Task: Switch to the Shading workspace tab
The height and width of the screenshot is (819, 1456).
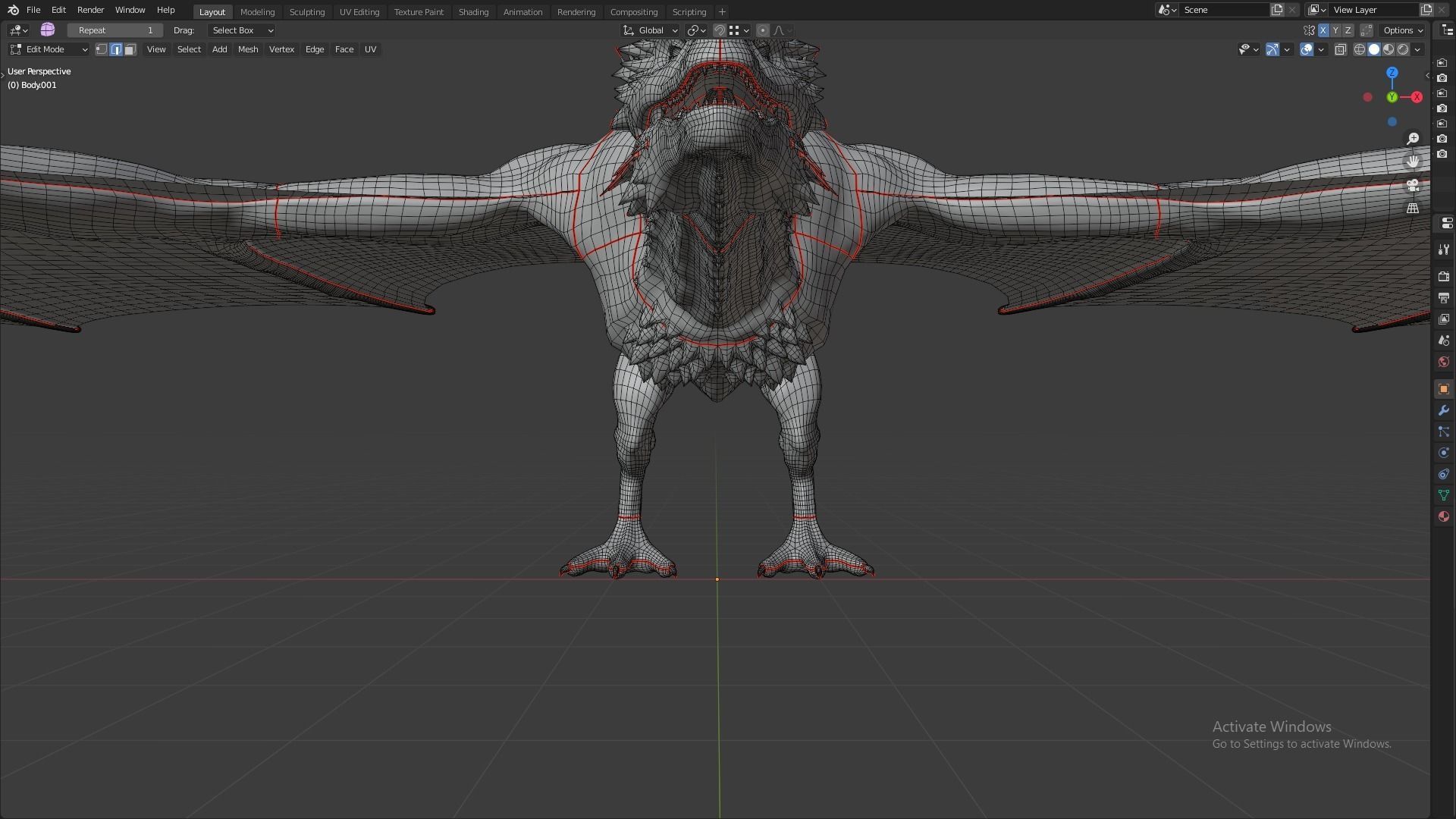Action: tap(473, 12)
